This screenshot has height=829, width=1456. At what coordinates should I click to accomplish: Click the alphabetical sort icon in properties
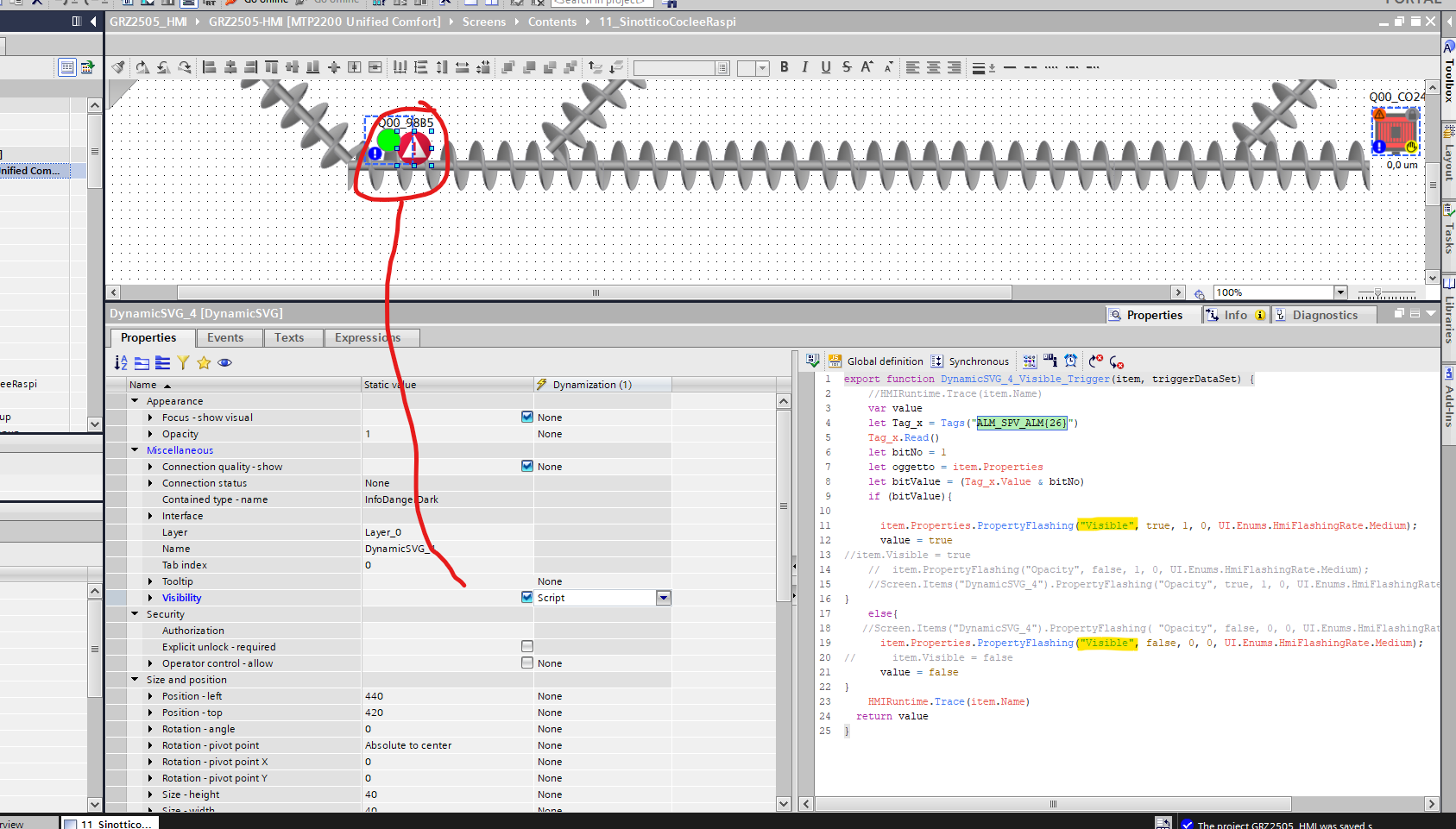(121, 363)
